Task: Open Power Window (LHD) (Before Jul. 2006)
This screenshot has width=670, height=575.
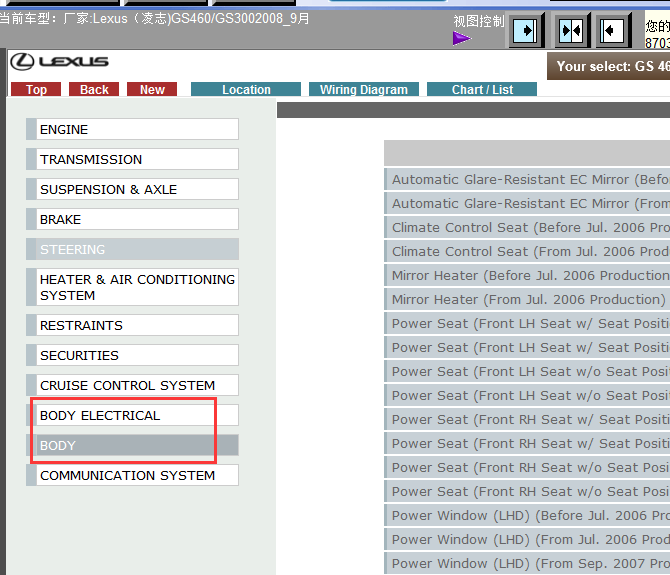Action: click(527, 516)
